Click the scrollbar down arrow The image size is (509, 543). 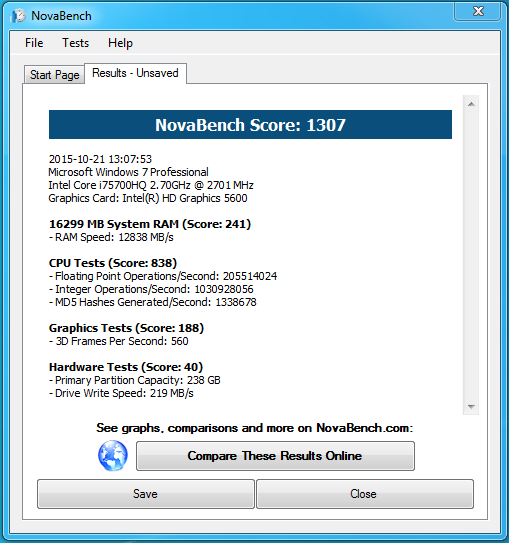[471, 407]
